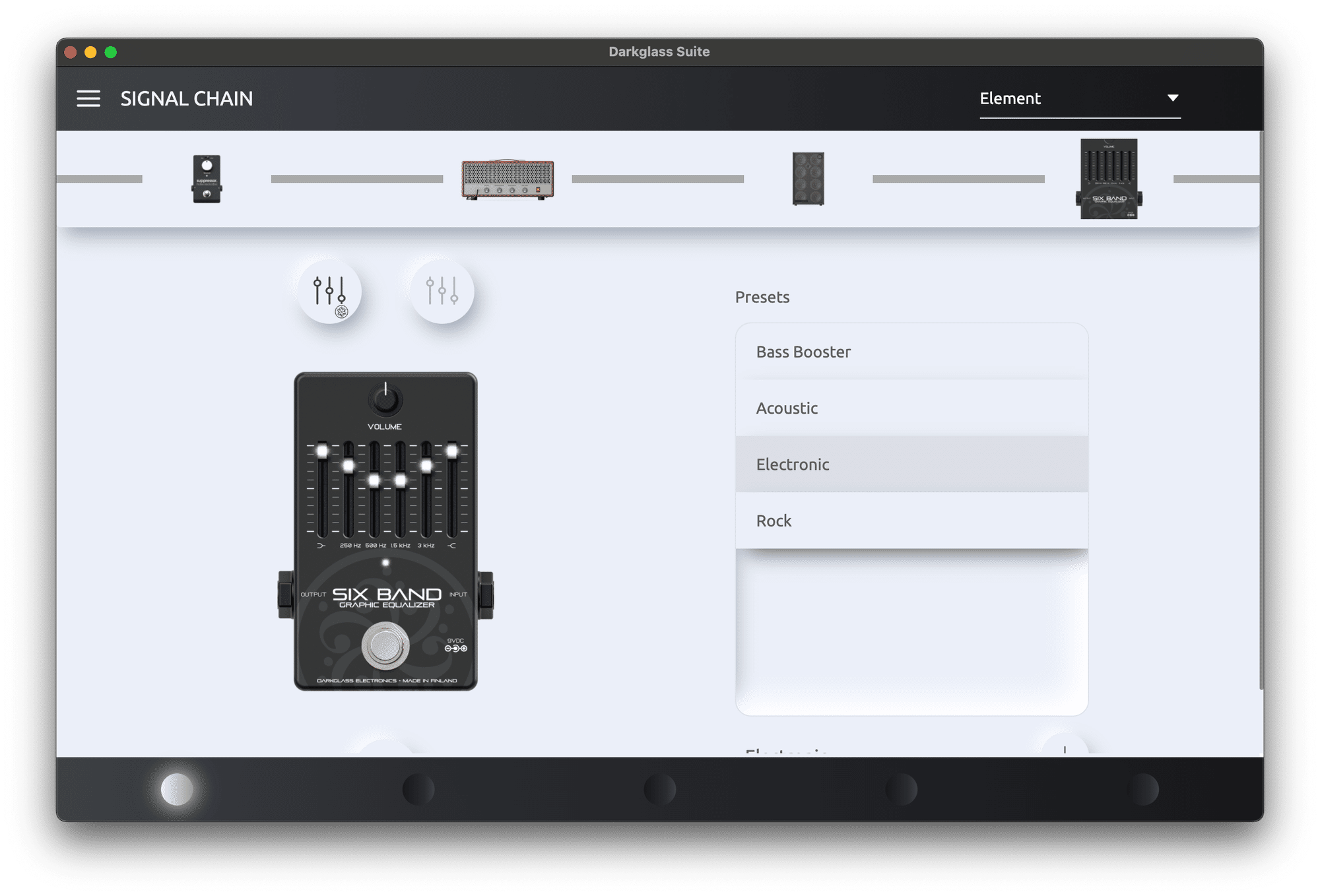Screen dimensions: 1320x896
Task: Open the hamburger navigation menu
Action: [88, 98]
